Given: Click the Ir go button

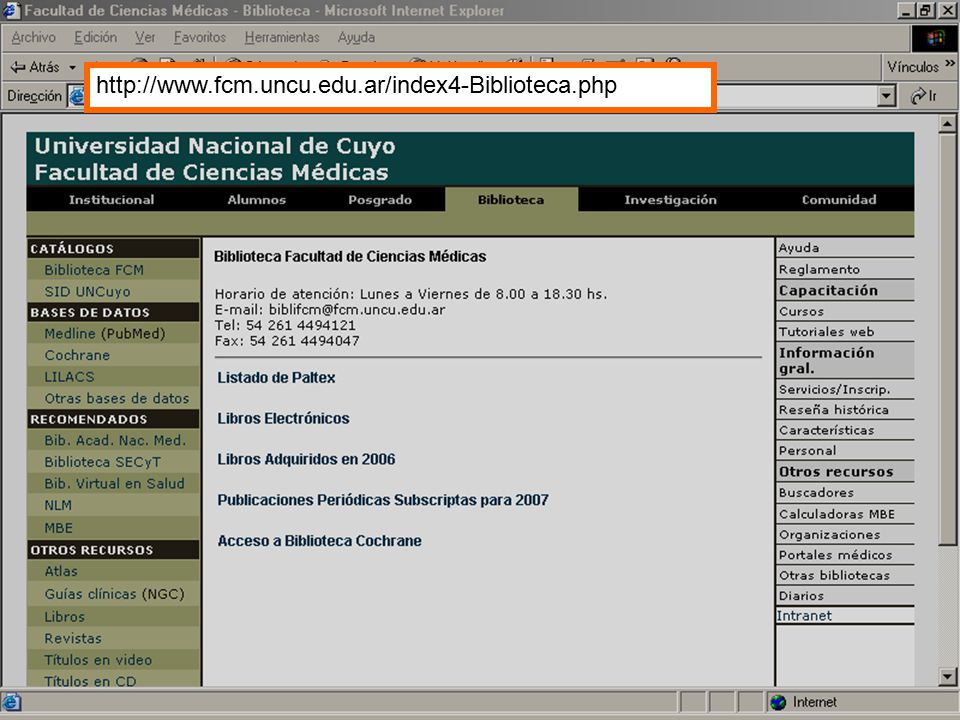Looking at the screenshot, I should (x=924, y=96).
